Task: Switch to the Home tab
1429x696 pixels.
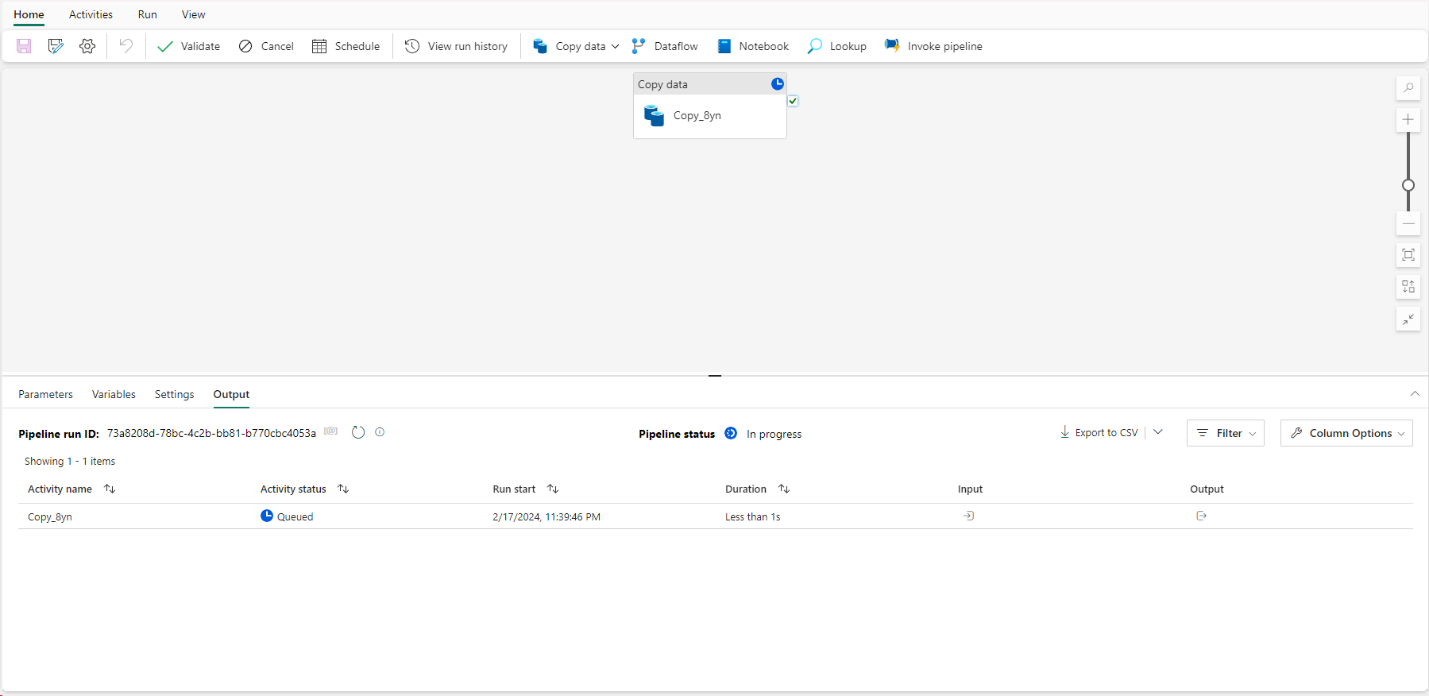Action: click(x=29, y=15)
